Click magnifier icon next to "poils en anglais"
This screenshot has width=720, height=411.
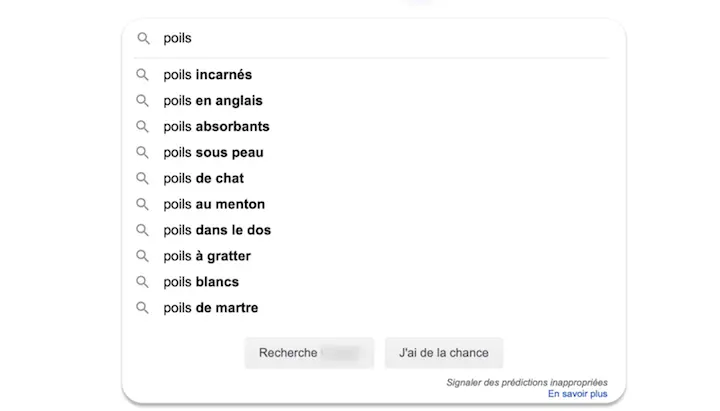click(143, 101)
